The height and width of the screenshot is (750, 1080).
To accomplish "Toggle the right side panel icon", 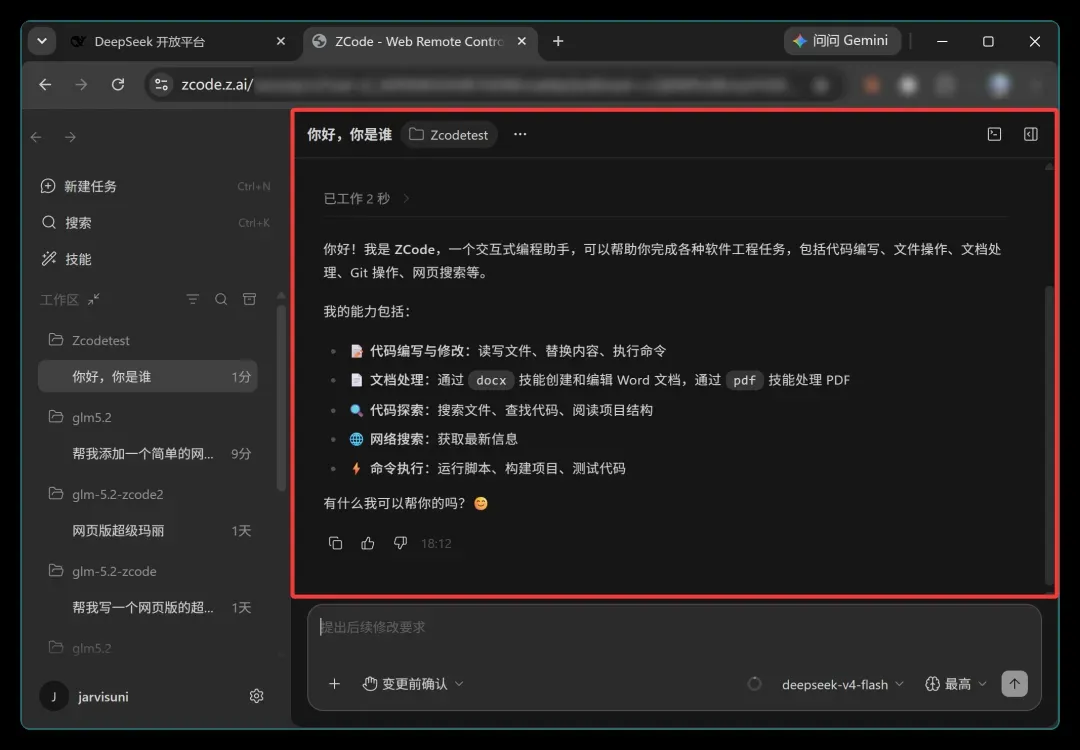I will [1030, 134].
